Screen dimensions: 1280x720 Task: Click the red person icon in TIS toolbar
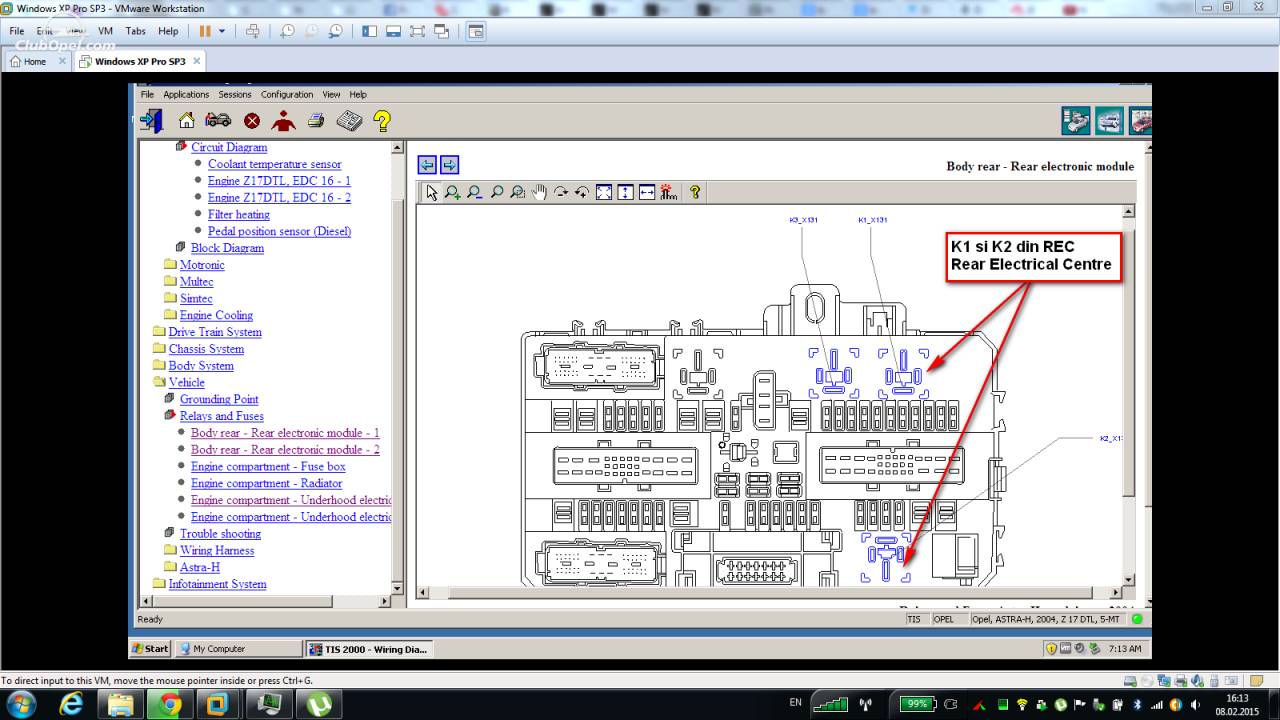(284, 121)
